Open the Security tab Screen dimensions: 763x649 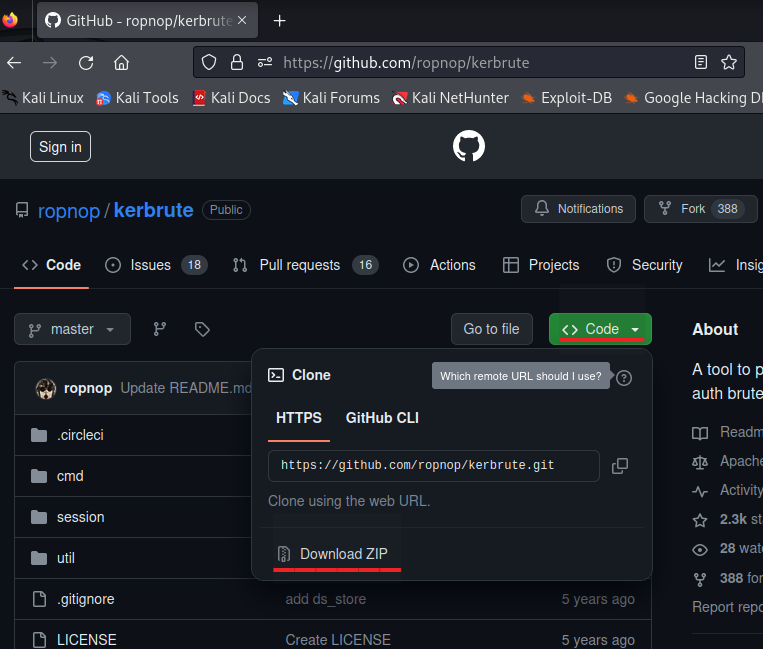(x=645, y=265)
